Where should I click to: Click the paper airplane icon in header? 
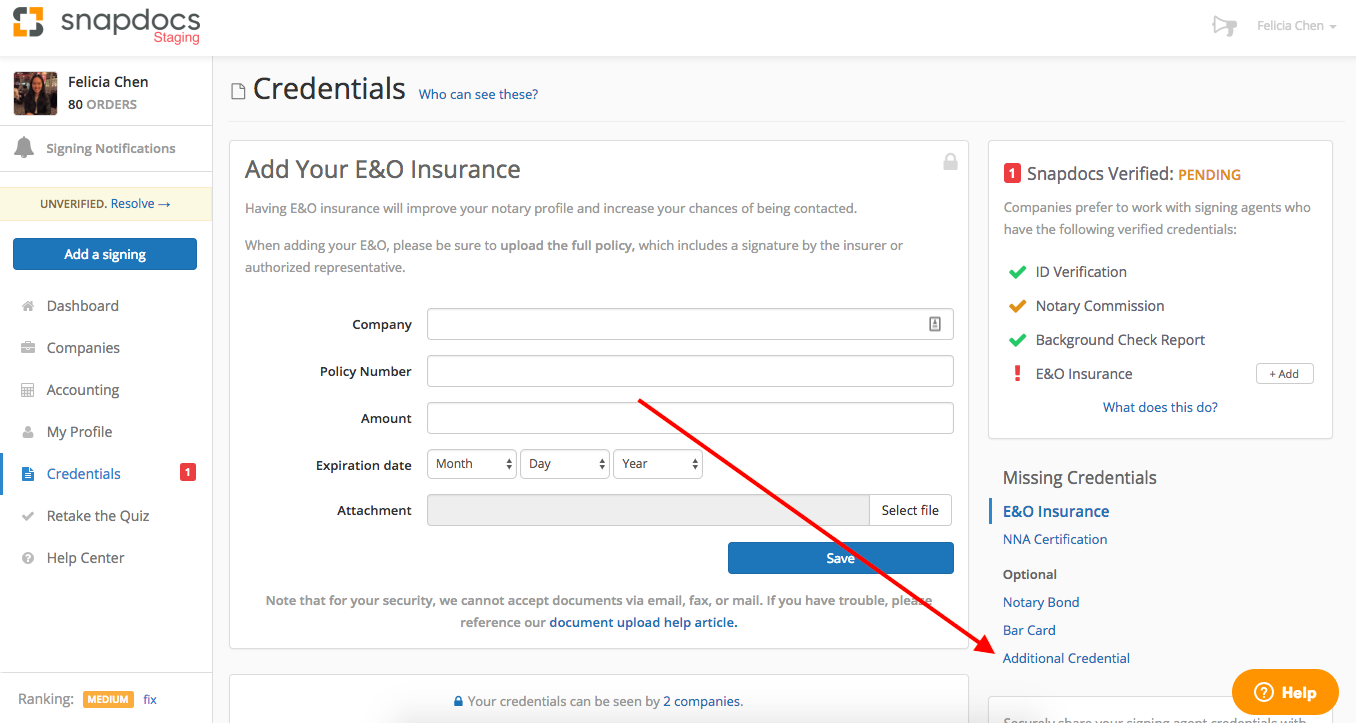[x=1224, y=26]
